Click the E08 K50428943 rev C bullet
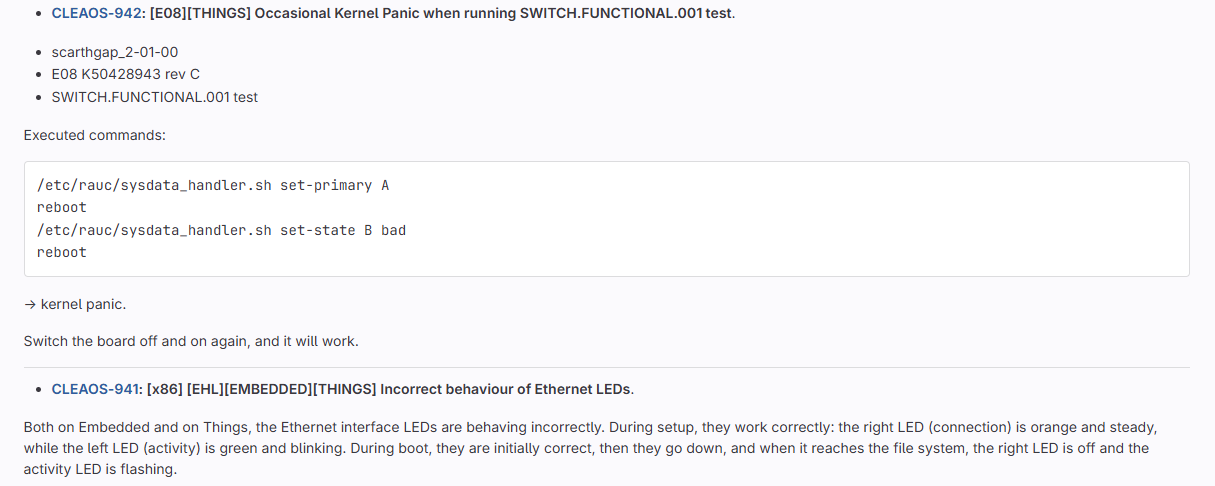 click(x=126, y=74)
